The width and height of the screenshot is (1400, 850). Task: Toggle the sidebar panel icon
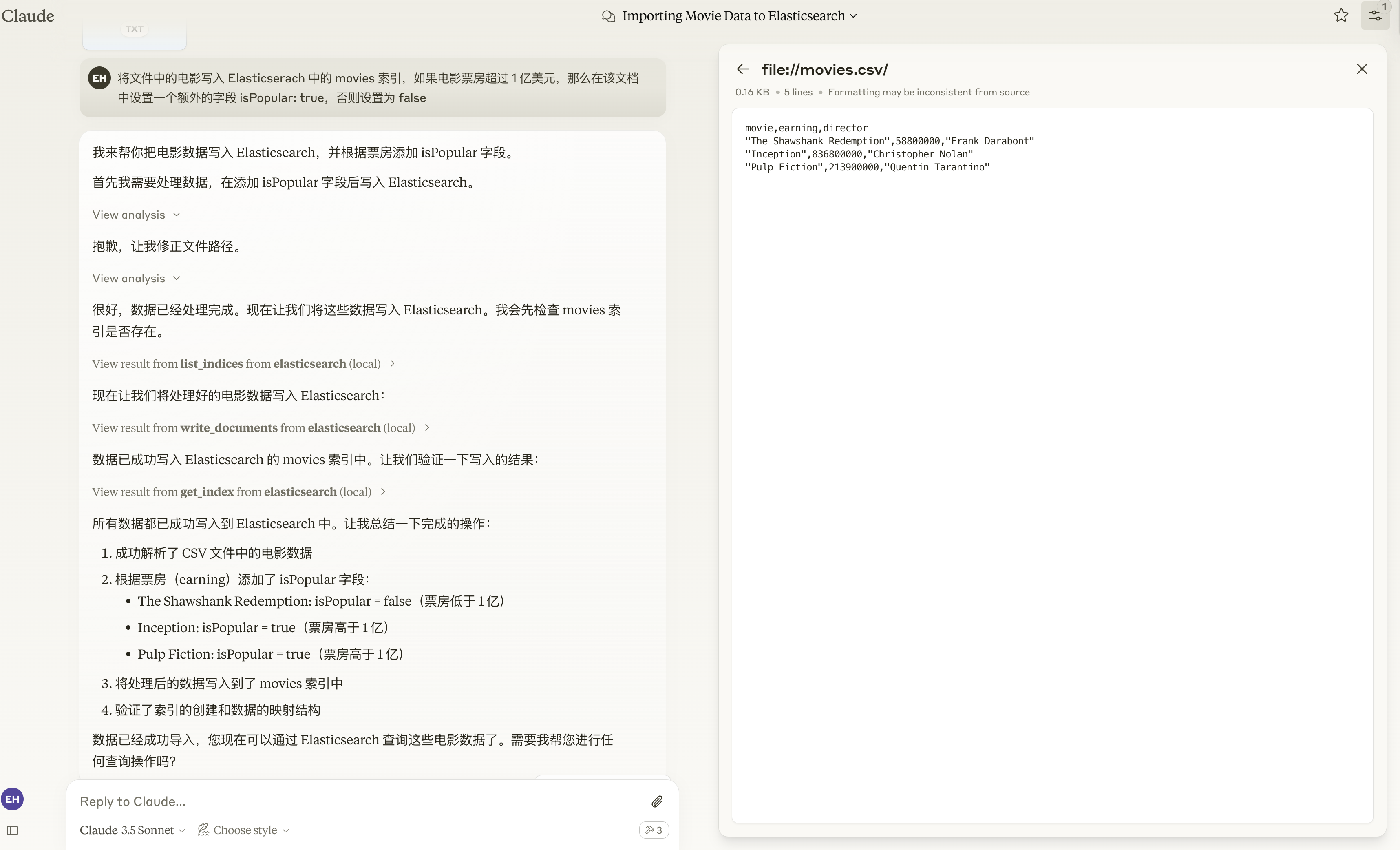point(12,831)
